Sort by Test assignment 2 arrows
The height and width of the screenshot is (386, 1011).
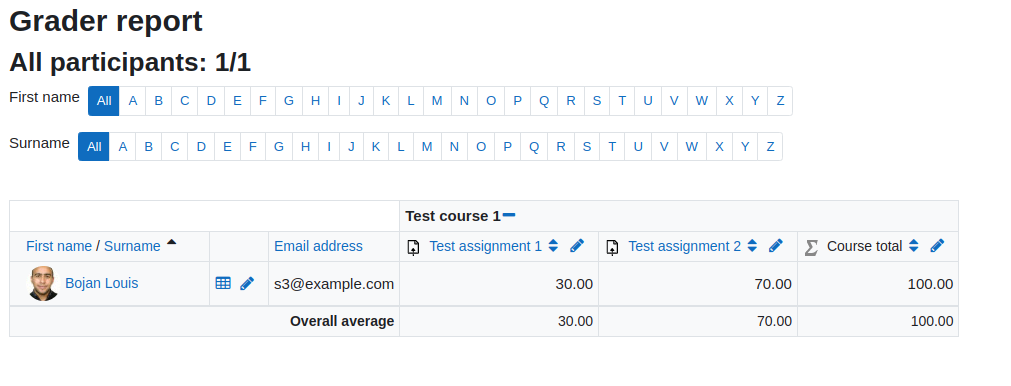[752, 246]
